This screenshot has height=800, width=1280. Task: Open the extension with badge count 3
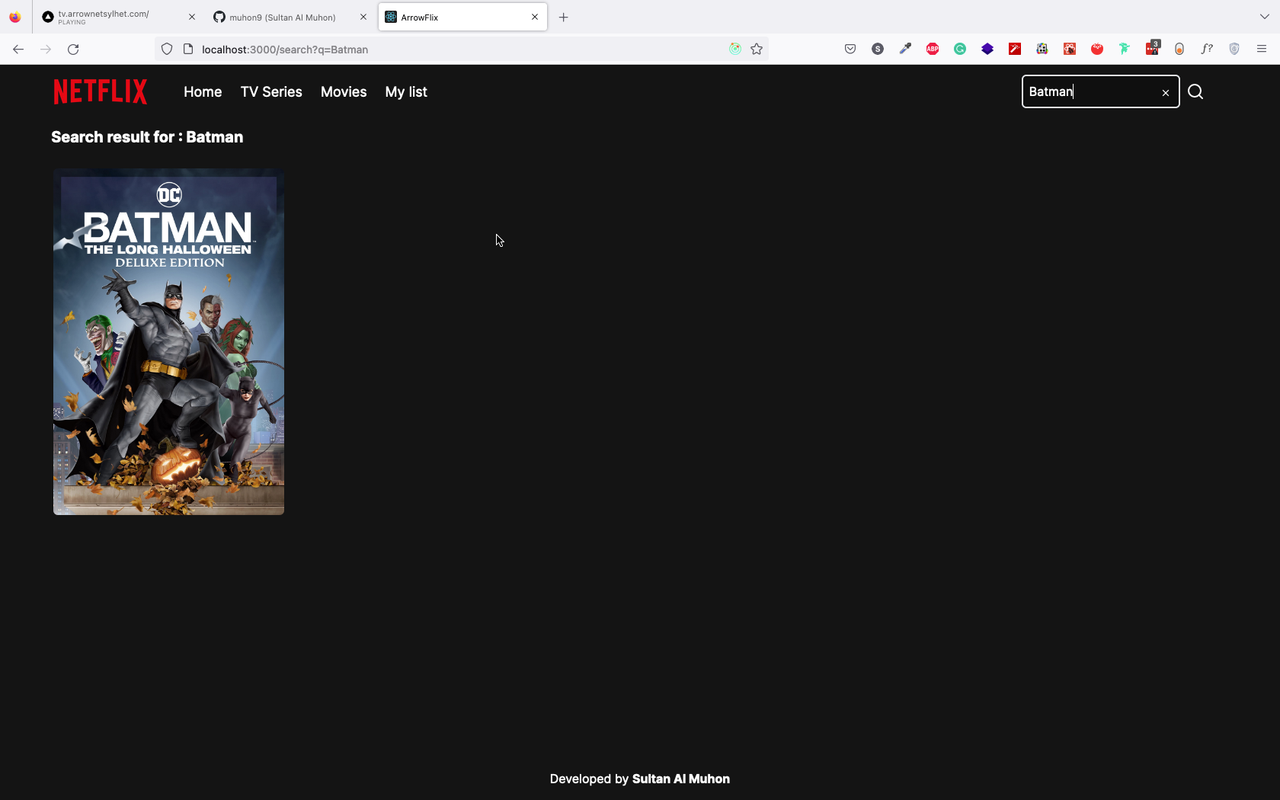pyautogui.click(x=1152, y=48)
